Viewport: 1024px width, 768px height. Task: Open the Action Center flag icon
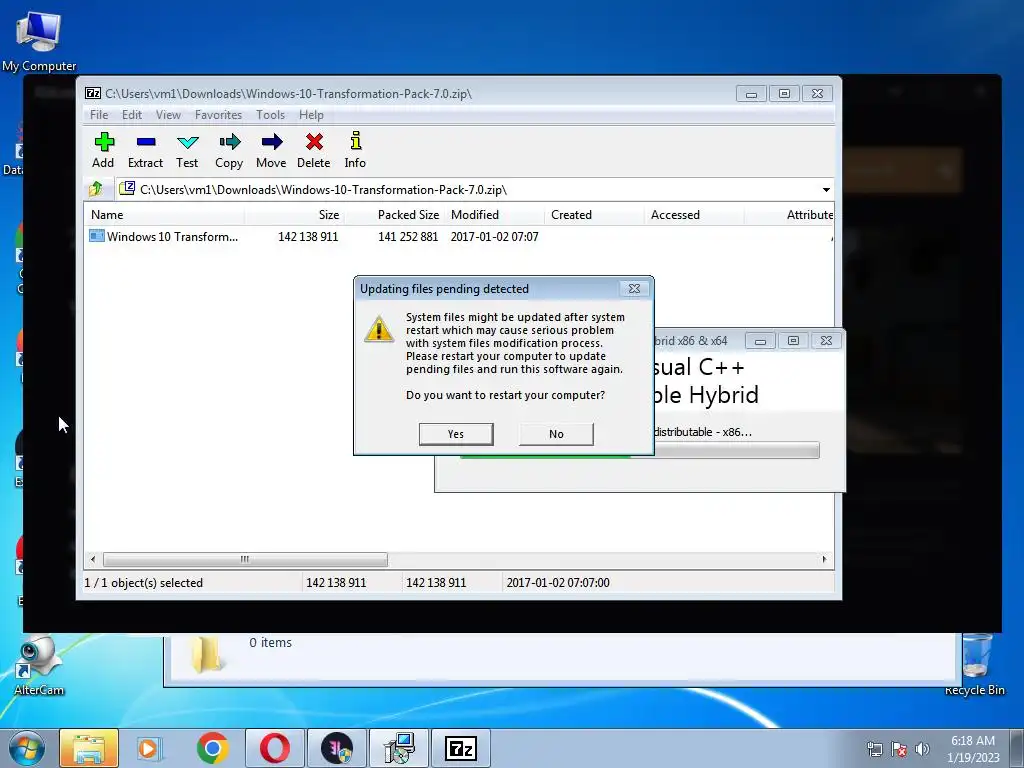pyautogui.click(x=899, y=749)
